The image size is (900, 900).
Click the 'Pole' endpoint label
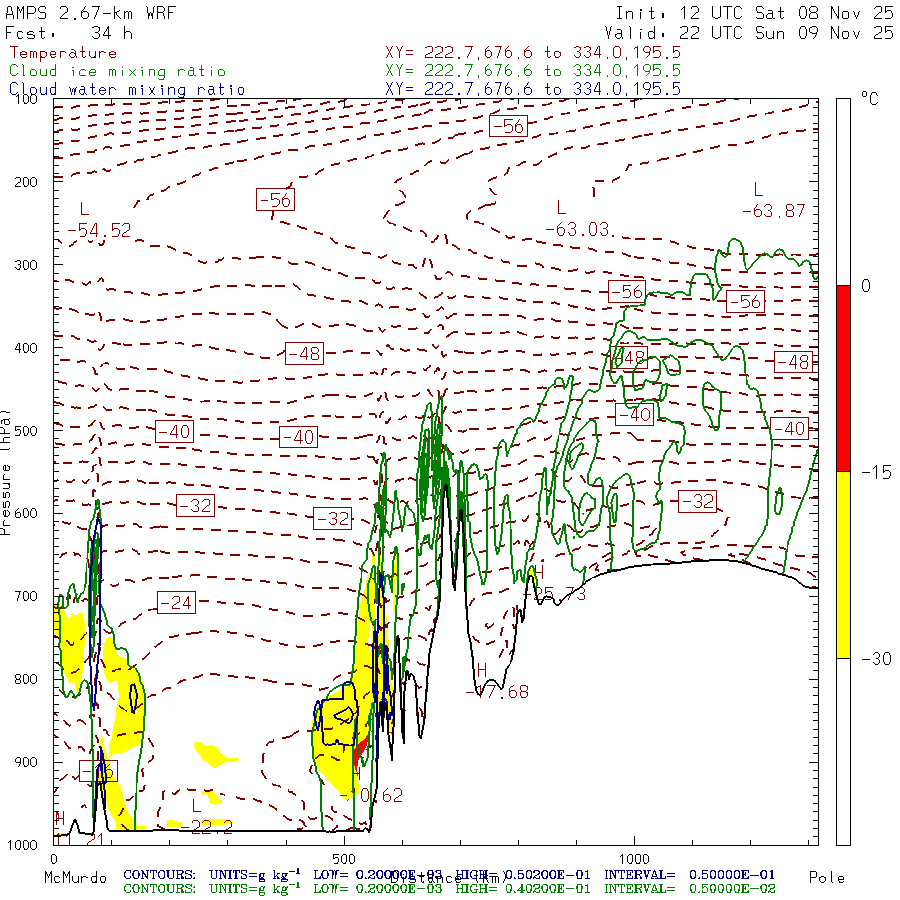click(x=827, y=878)
